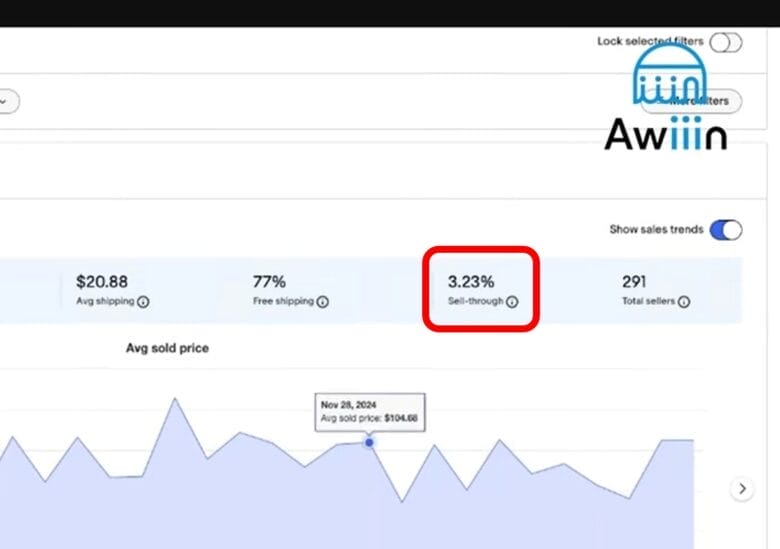The height and width of the screenshot is (549, 780).
Task: Click the 77% Free shipping value
Action: pyautogui.click(x=268, y=282)
